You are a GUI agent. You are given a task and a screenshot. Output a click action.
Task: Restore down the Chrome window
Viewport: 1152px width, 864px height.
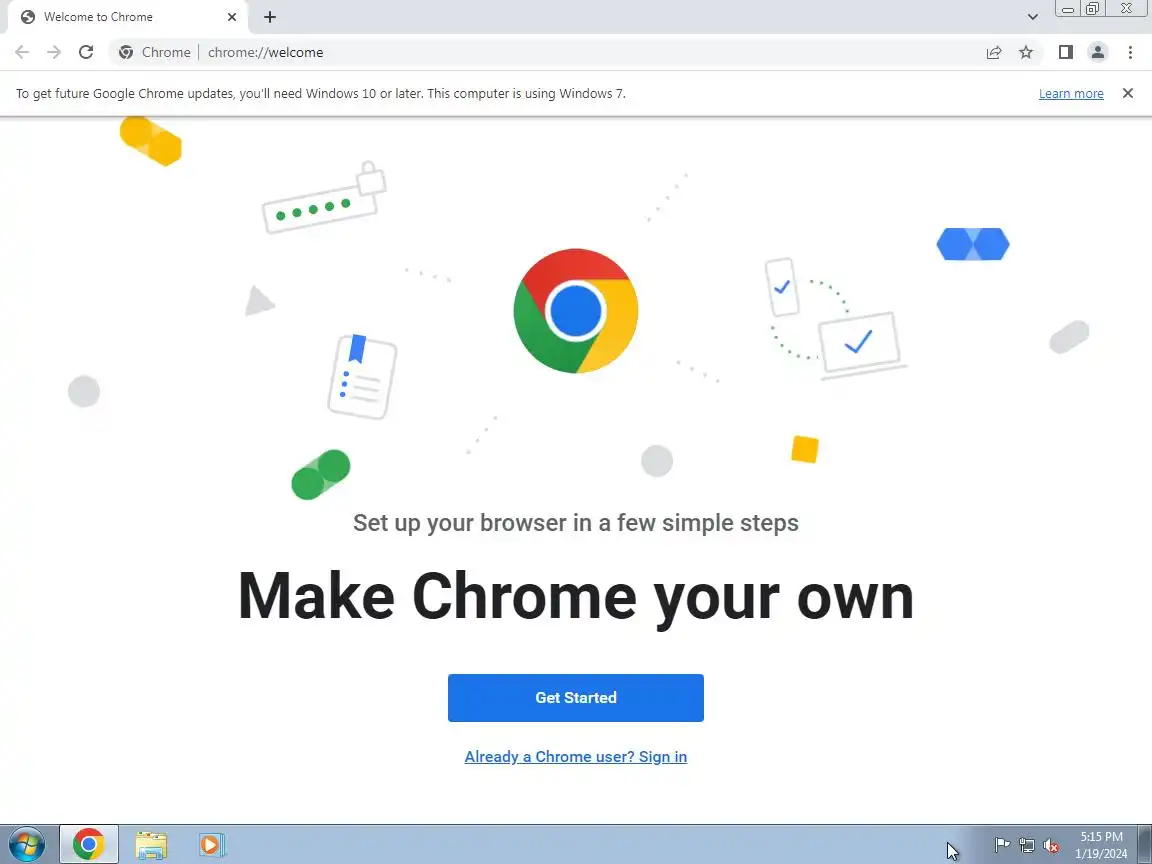(1092, 9)
